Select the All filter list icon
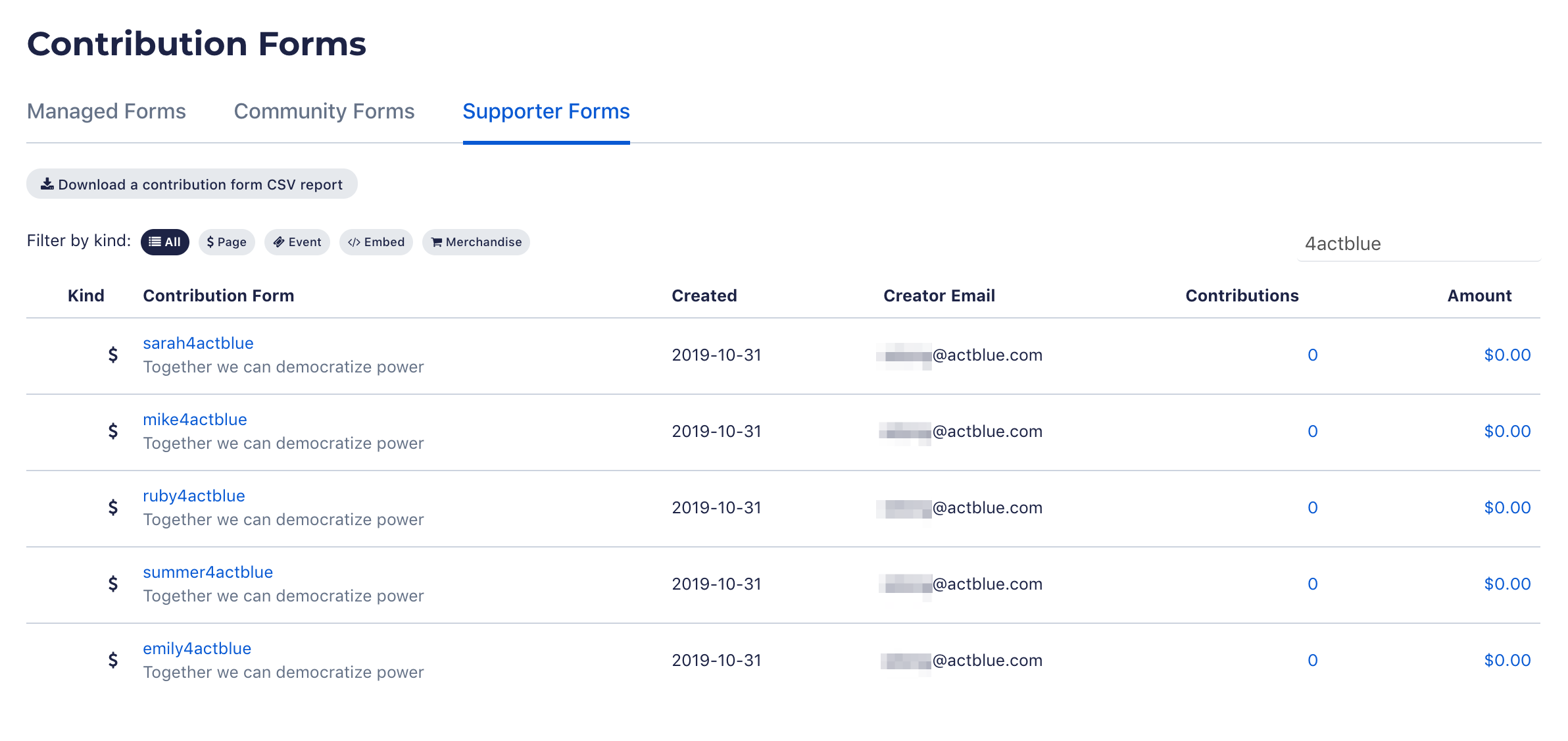This screenshot has height=741, width=1568. (155, 242)
